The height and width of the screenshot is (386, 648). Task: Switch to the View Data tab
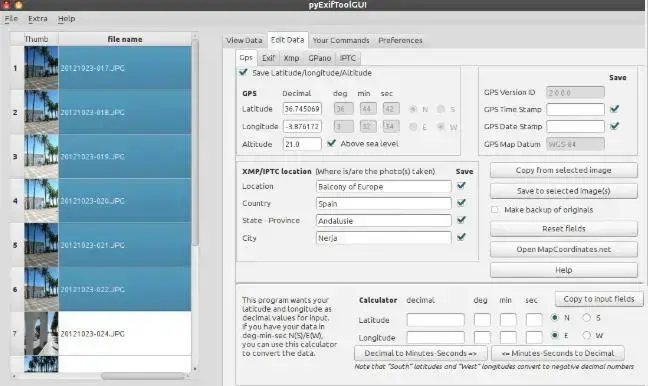pos(244,41)
